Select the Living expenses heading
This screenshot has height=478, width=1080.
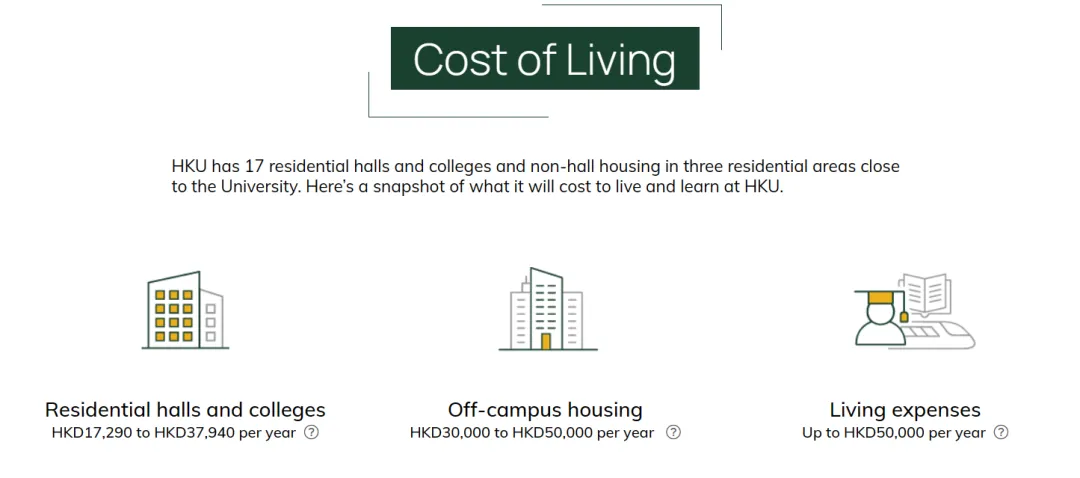tap(905, 410)
